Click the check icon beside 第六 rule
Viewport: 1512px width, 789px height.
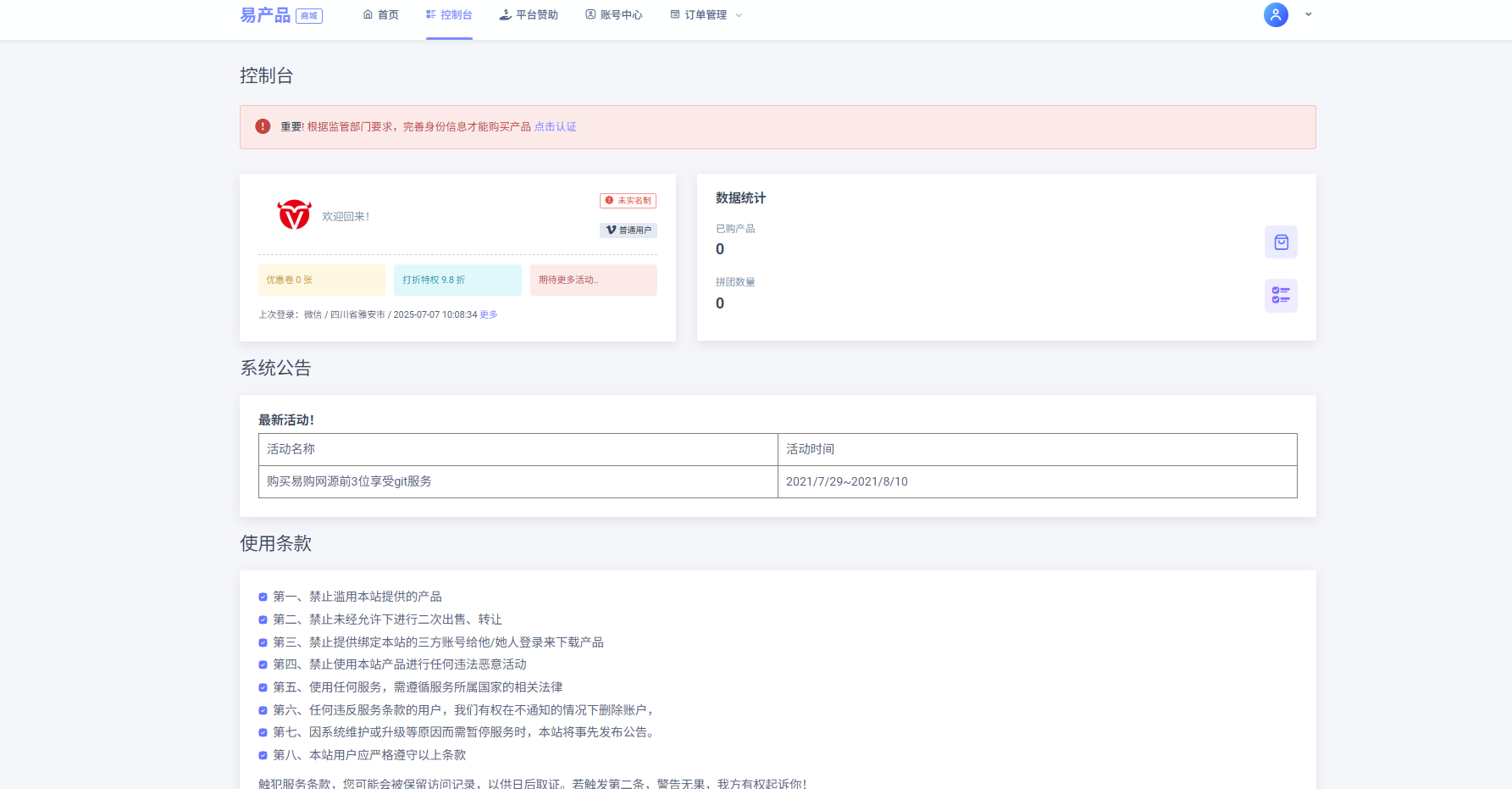[x=263, y=710]
